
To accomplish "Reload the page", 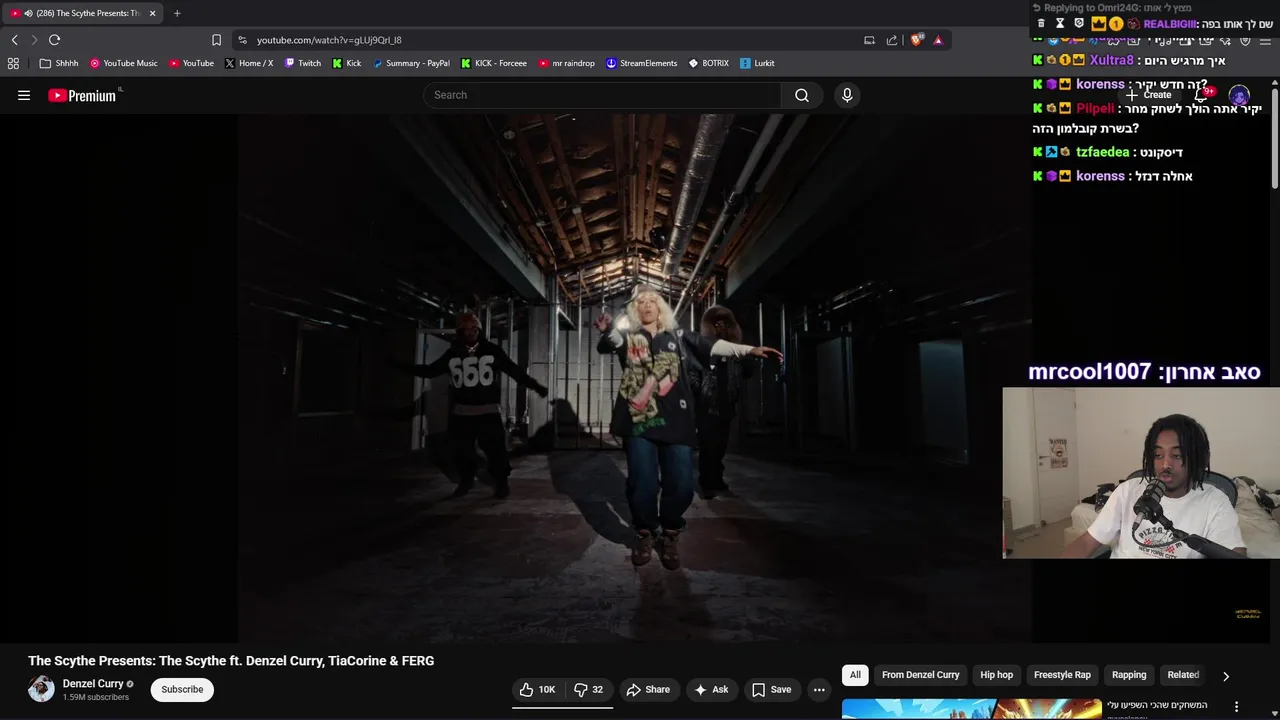I will pyautogui.click(x=54, y=40).
